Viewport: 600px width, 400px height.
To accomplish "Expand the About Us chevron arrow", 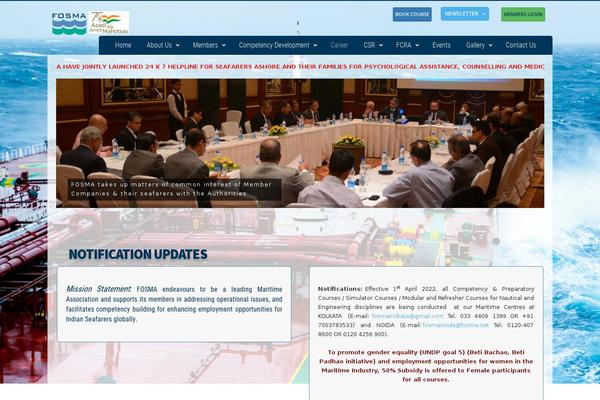I will [x=178, y=46].
